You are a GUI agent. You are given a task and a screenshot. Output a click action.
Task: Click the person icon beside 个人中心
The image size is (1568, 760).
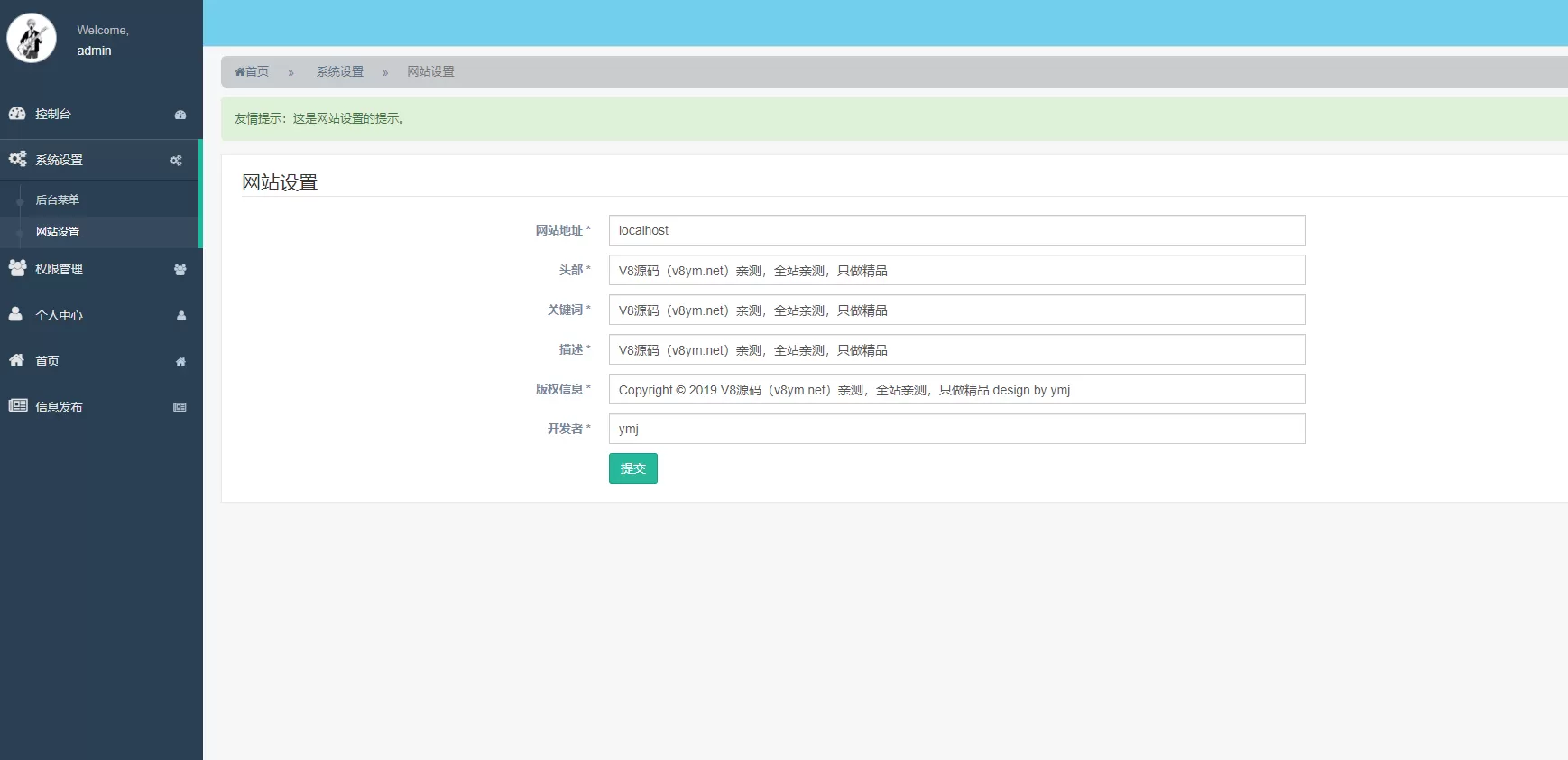(15, 314)
